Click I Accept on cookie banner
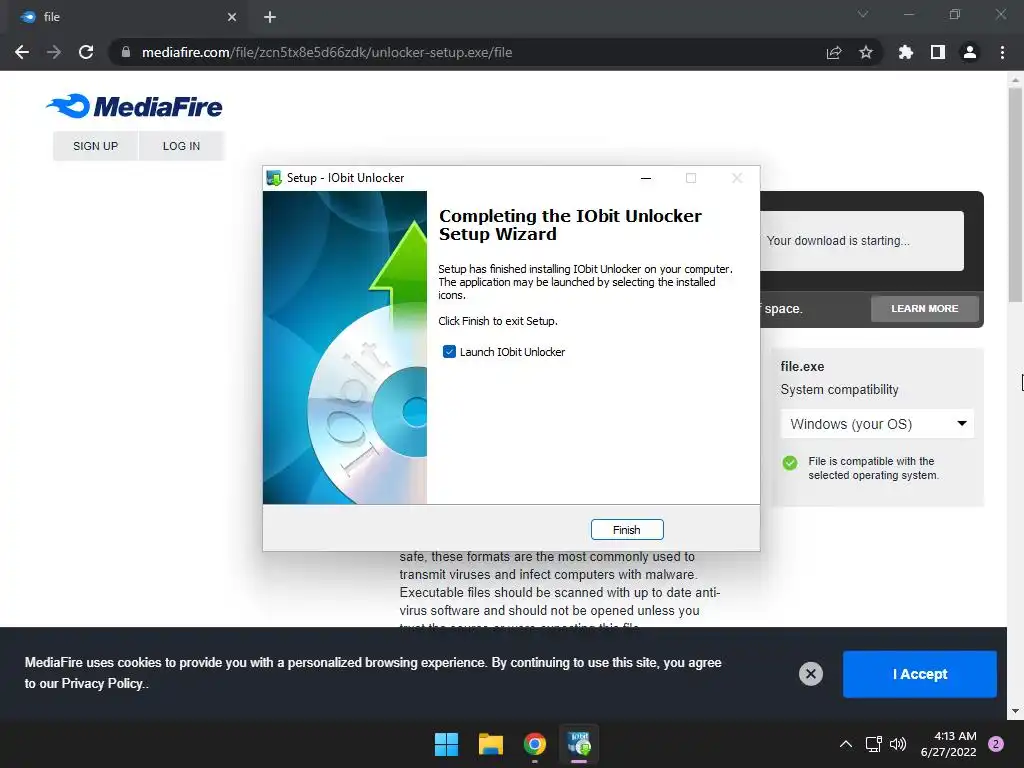Viewport: 1024px width, 768px height. tap(920, 674)
